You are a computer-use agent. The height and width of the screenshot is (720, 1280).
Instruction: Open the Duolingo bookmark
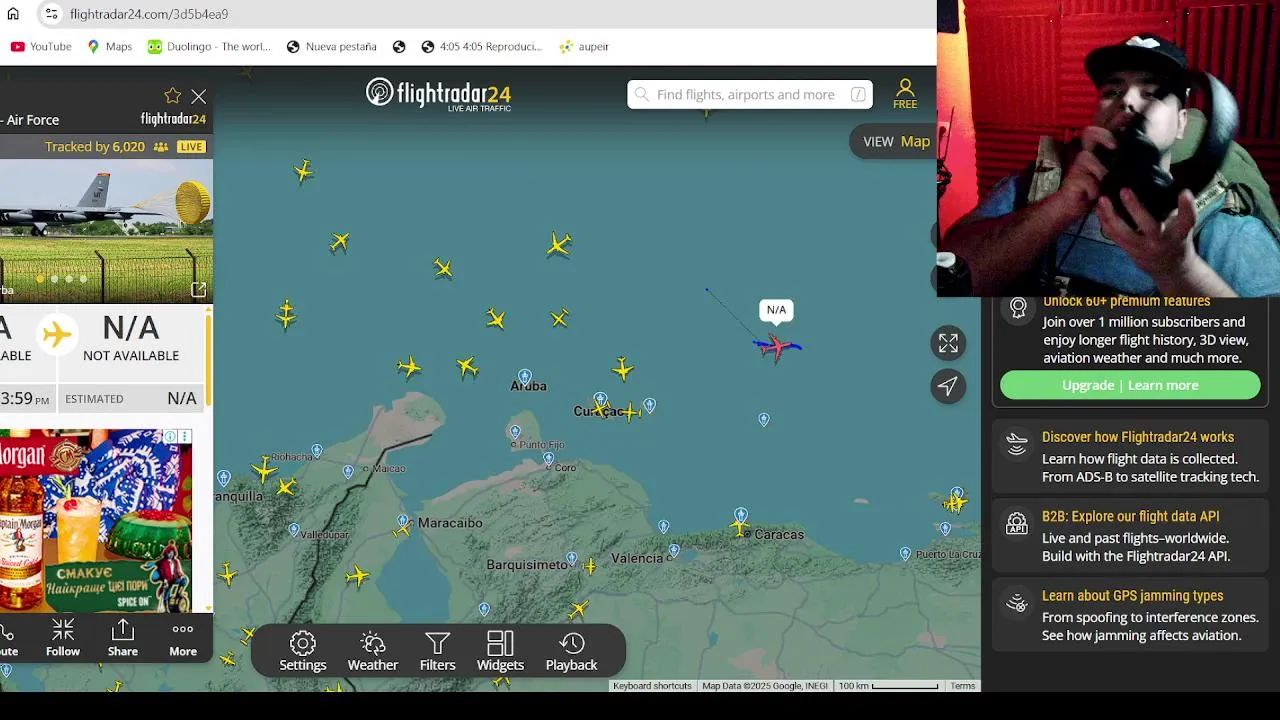(209, 46)
